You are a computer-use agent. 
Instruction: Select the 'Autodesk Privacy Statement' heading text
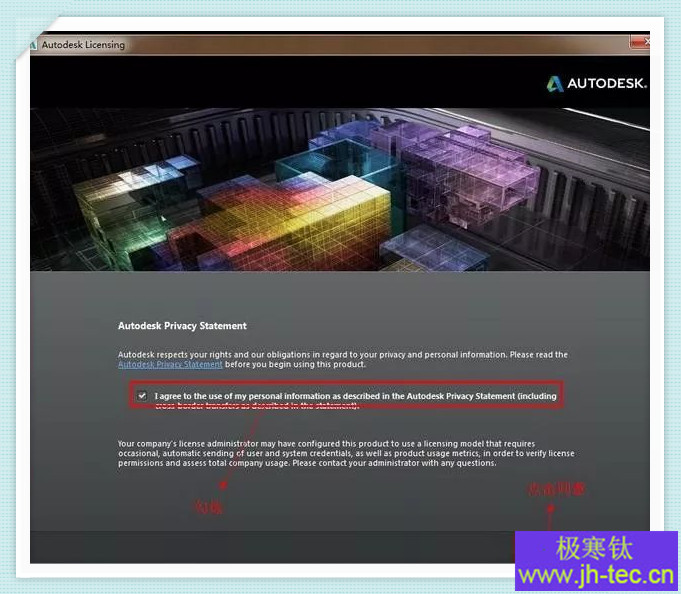182,326
